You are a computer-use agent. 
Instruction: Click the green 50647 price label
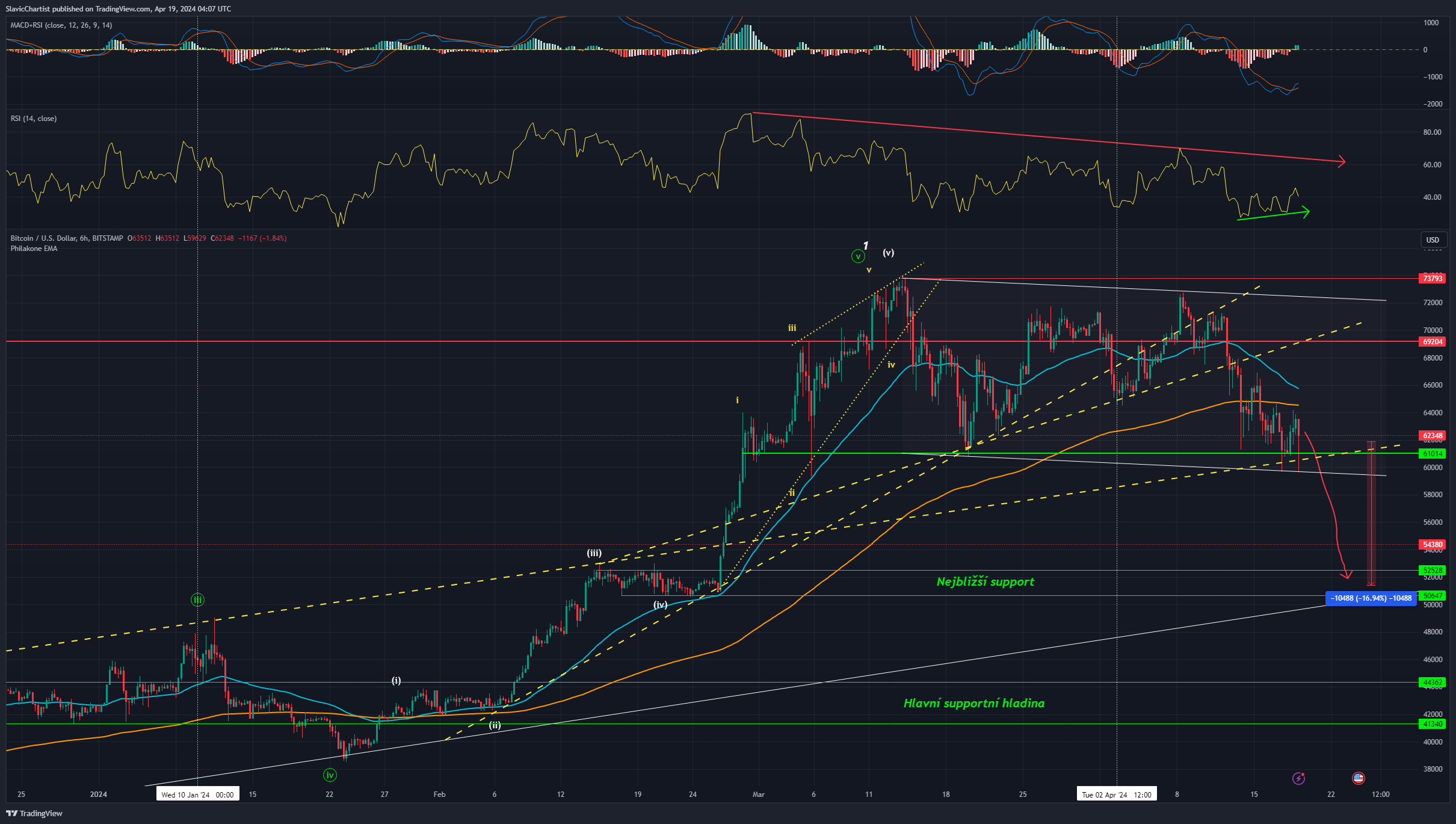click(1432, 595)
